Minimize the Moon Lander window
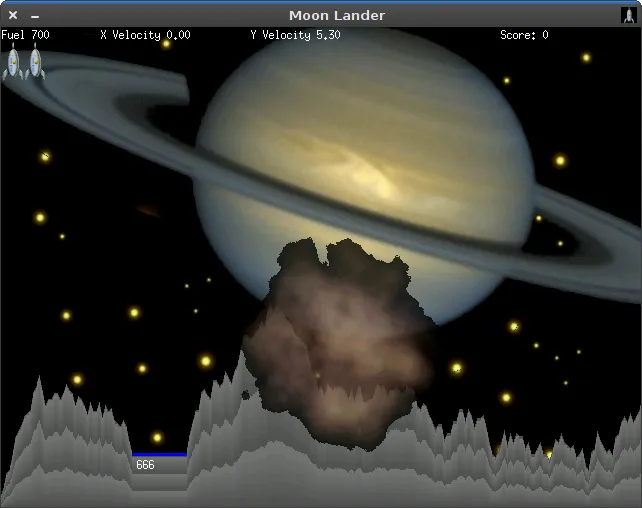 (35, 17)
